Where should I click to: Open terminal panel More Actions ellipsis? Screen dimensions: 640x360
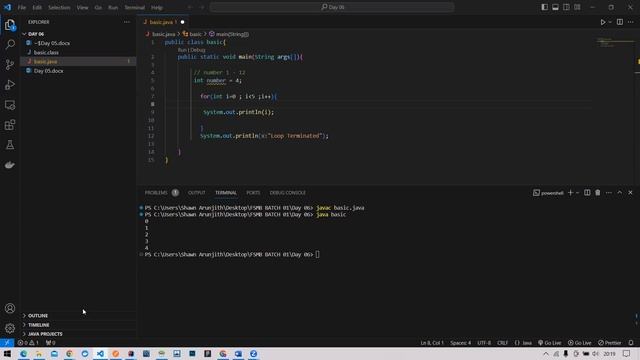[x=609, y=193]
